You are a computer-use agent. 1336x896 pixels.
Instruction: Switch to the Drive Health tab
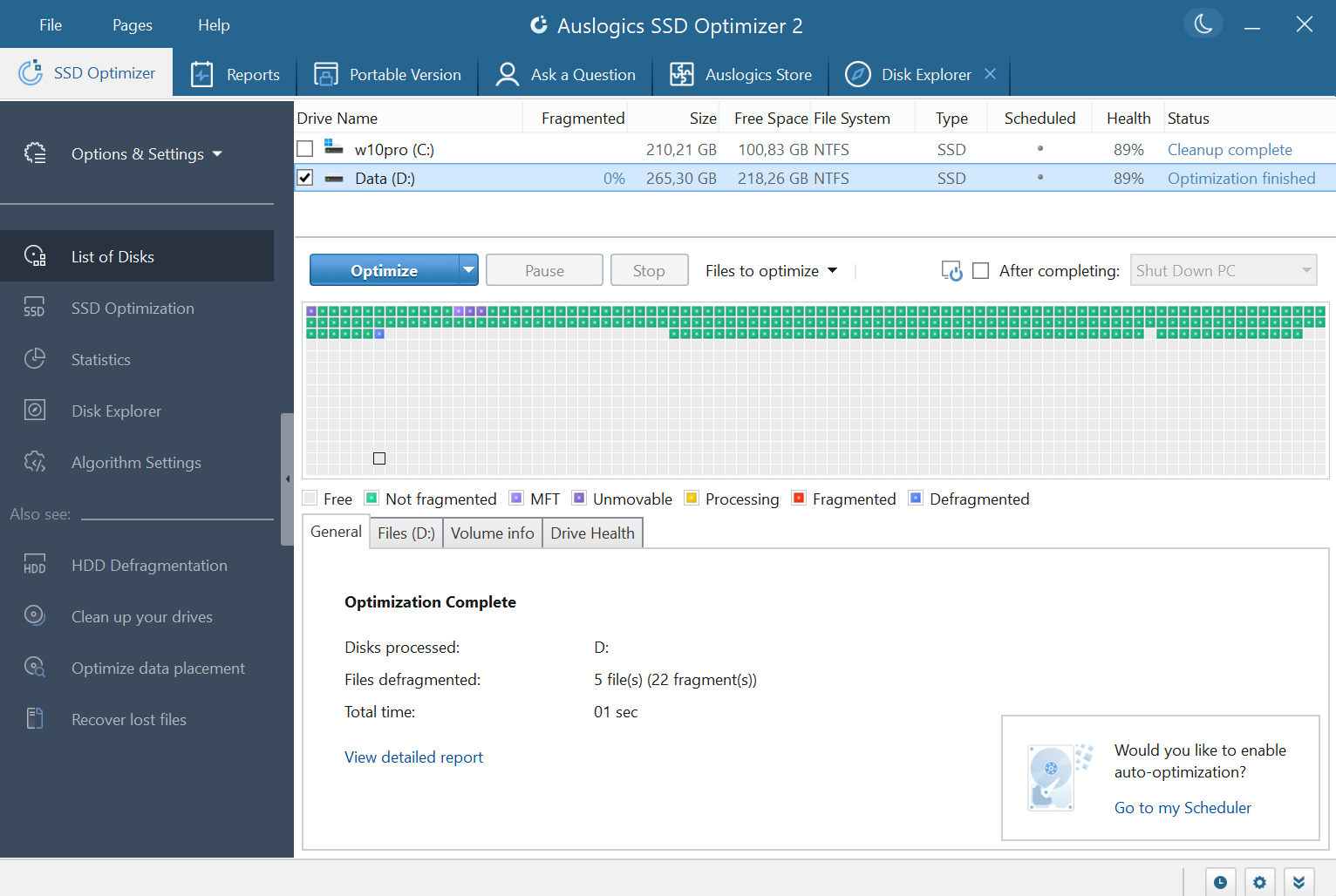(592, 533)
